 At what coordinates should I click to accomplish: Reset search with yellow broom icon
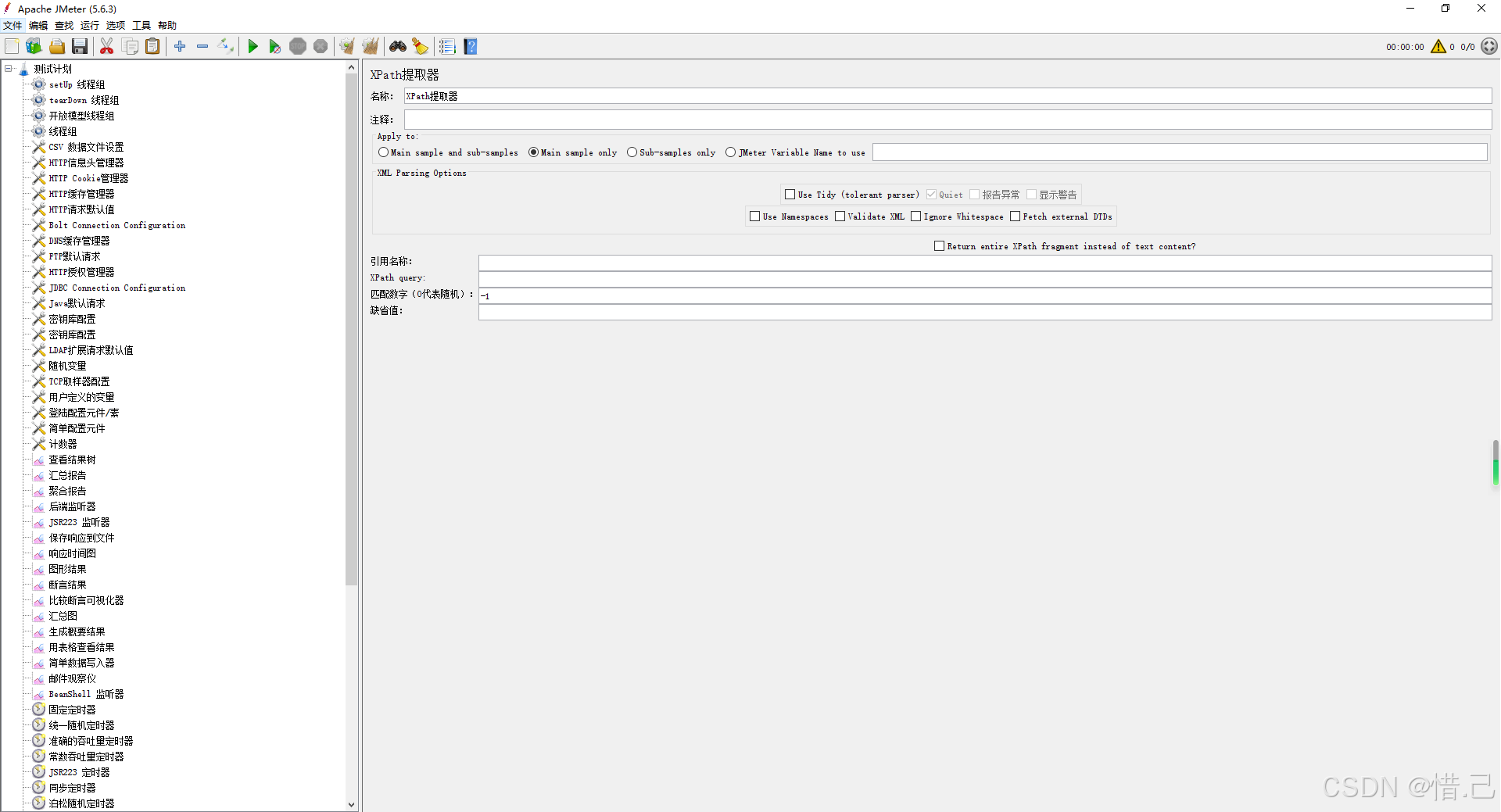(x=421, y=47)
